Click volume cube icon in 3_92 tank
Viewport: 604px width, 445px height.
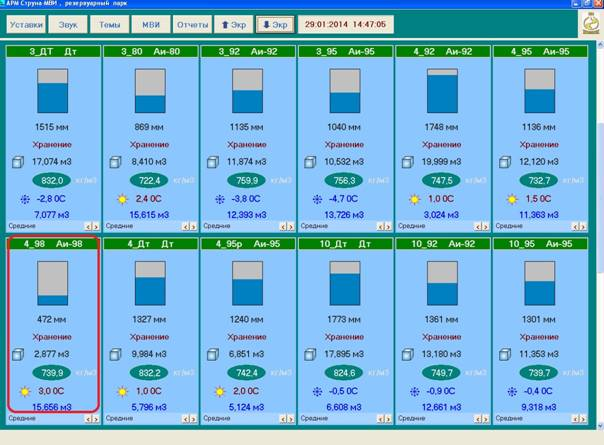(213, 162)
